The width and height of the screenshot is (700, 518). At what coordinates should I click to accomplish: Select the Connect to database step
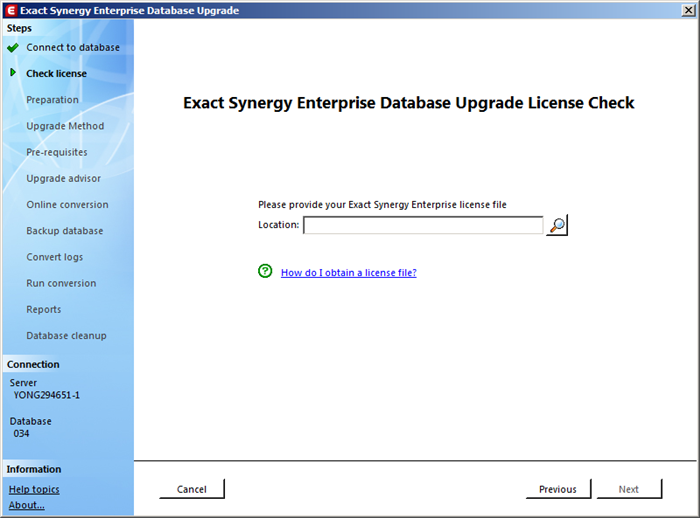(x=73, y=47)
